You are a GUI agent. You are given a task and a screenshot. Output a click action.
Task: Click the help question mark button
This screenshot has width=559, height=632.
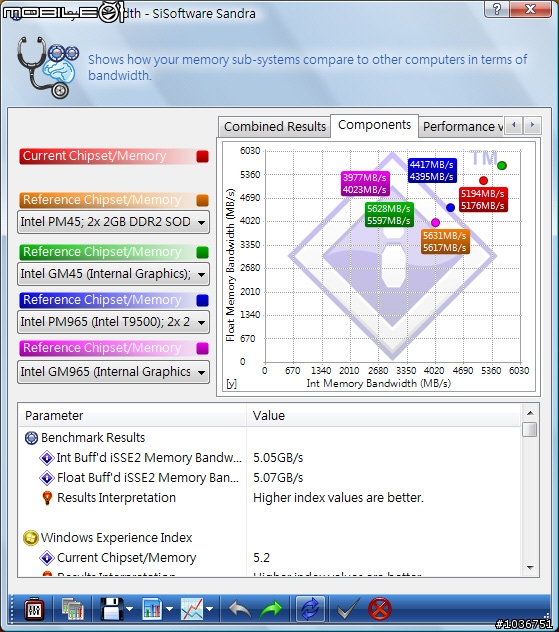point(497,9)
